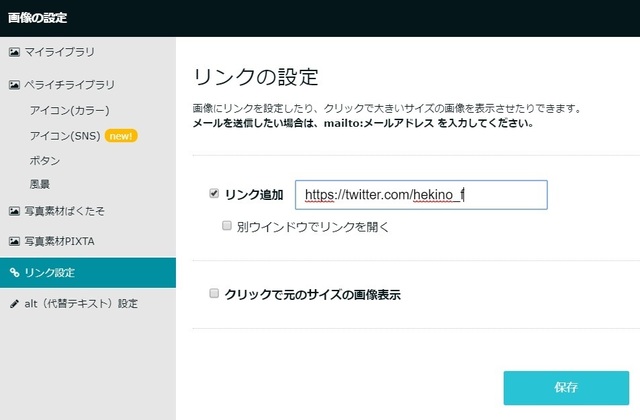Click the マイライブラリ image icon

pyautogui.click(x=14, y=52)
